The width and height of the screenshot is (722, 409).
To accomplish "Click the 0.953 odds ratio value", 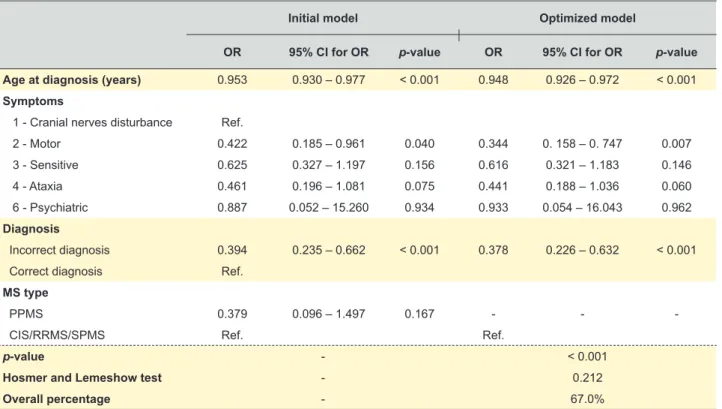I will tap(232, 80).
